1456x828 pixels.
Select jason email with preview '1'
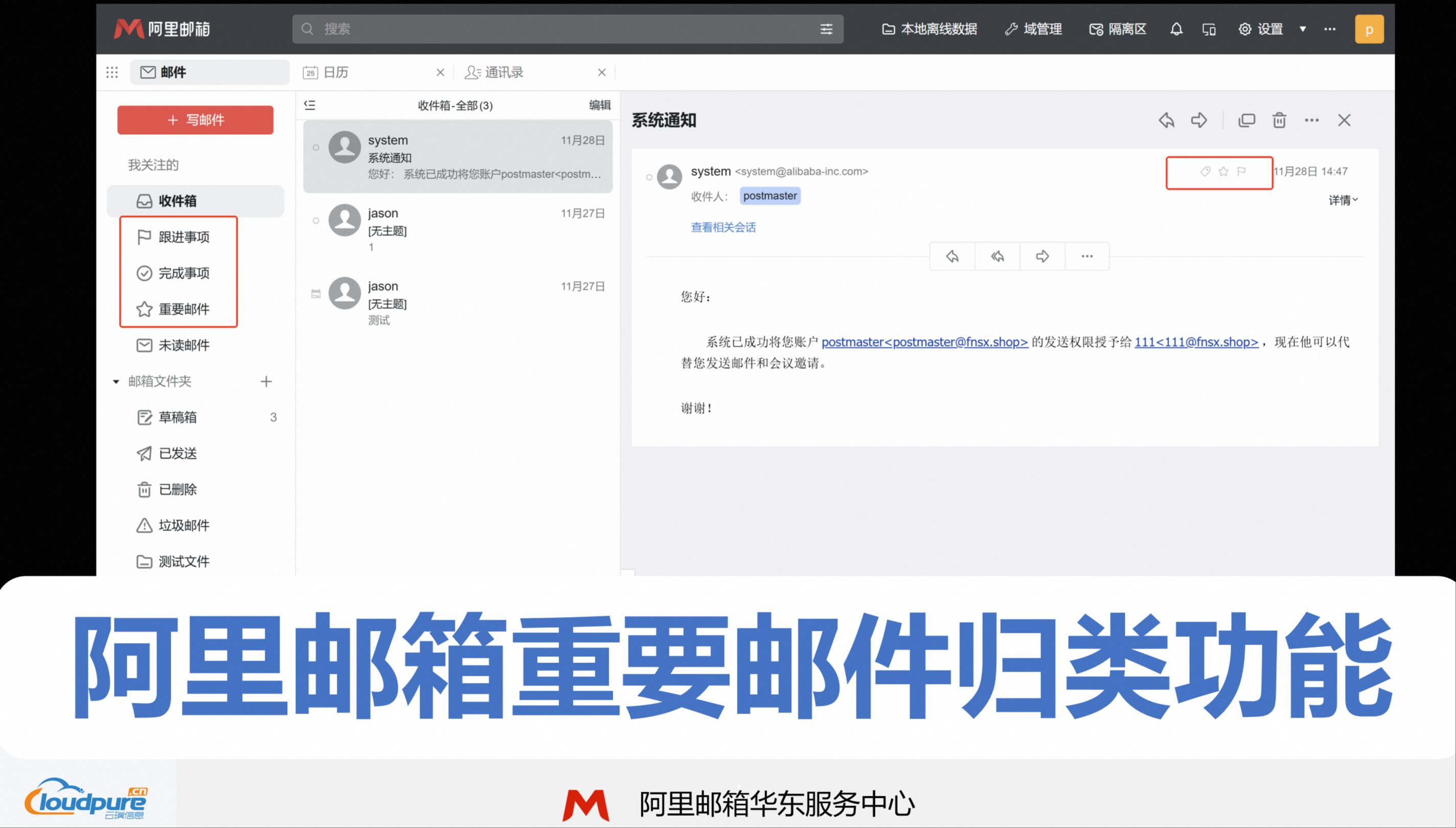pos(457,229)
